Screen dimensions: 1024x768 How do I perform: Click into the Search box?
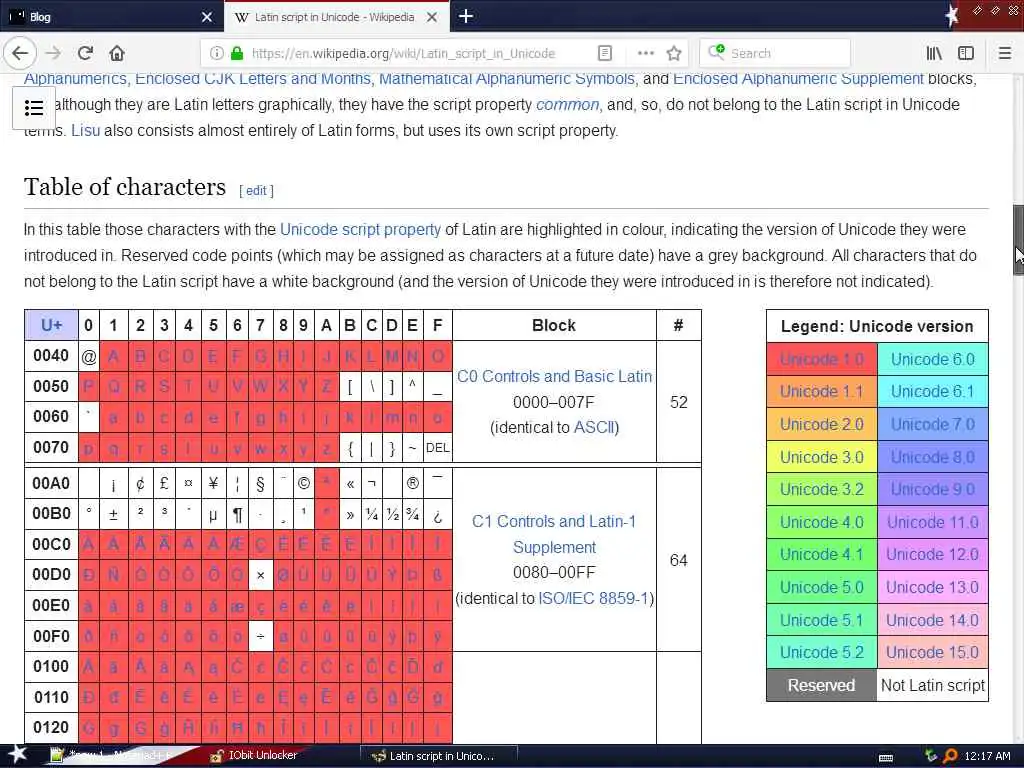(x=775, y=53)
